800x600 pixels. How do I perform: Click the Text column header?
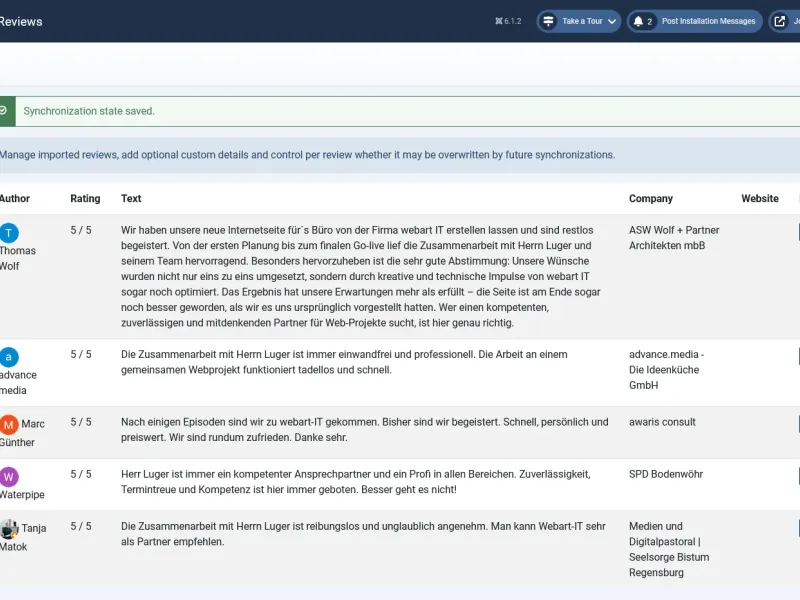click(131, 198)
